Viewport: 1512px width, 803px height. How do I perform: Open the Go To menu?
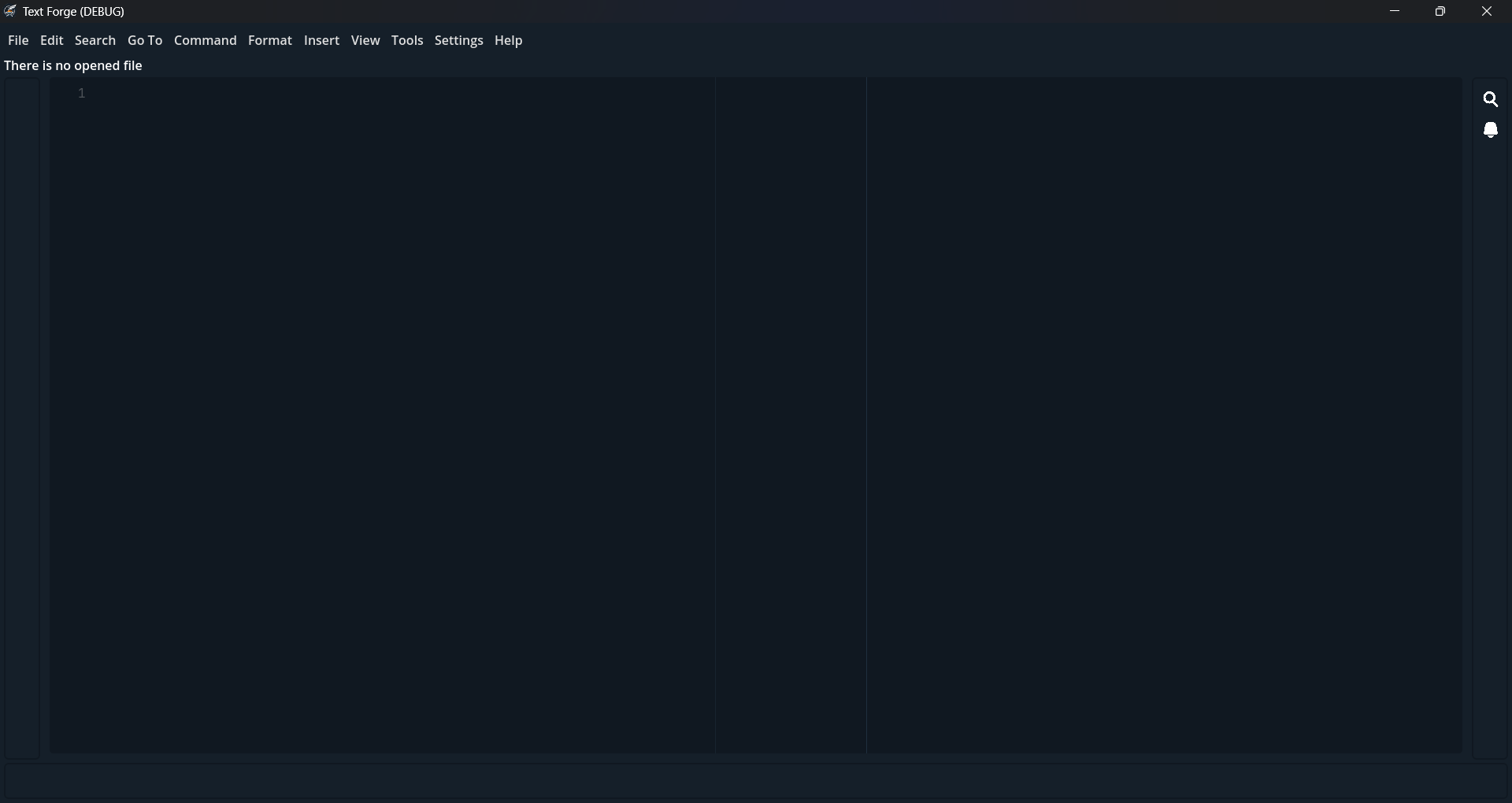point(145,41)
